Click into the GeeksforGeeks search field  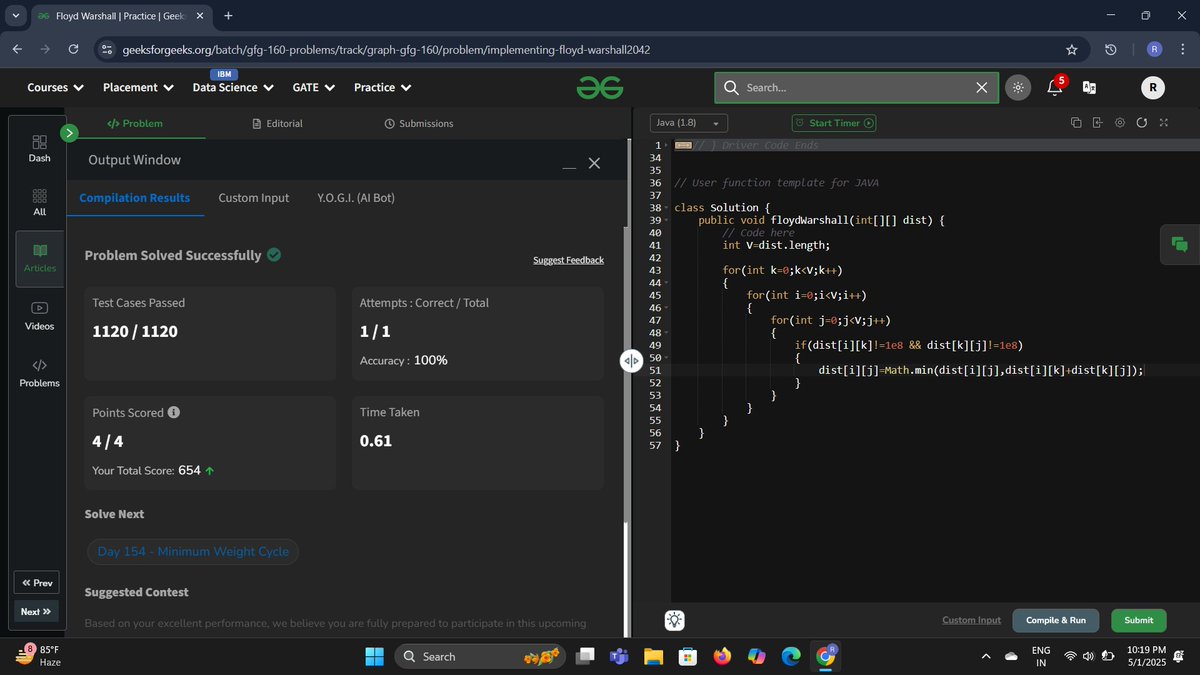pos(855,87)
